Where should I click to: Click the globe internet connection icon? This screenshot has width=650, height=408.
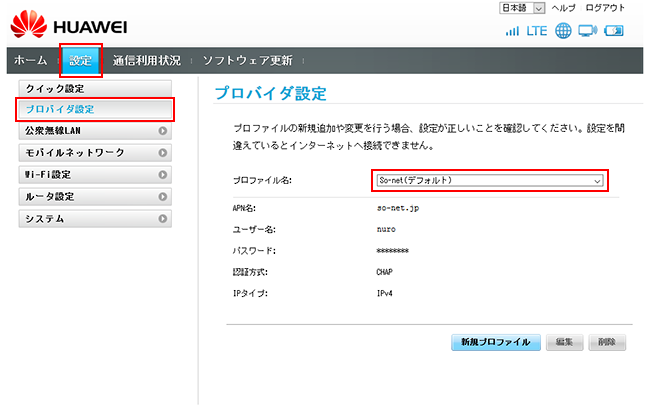[x=563, y=31]
